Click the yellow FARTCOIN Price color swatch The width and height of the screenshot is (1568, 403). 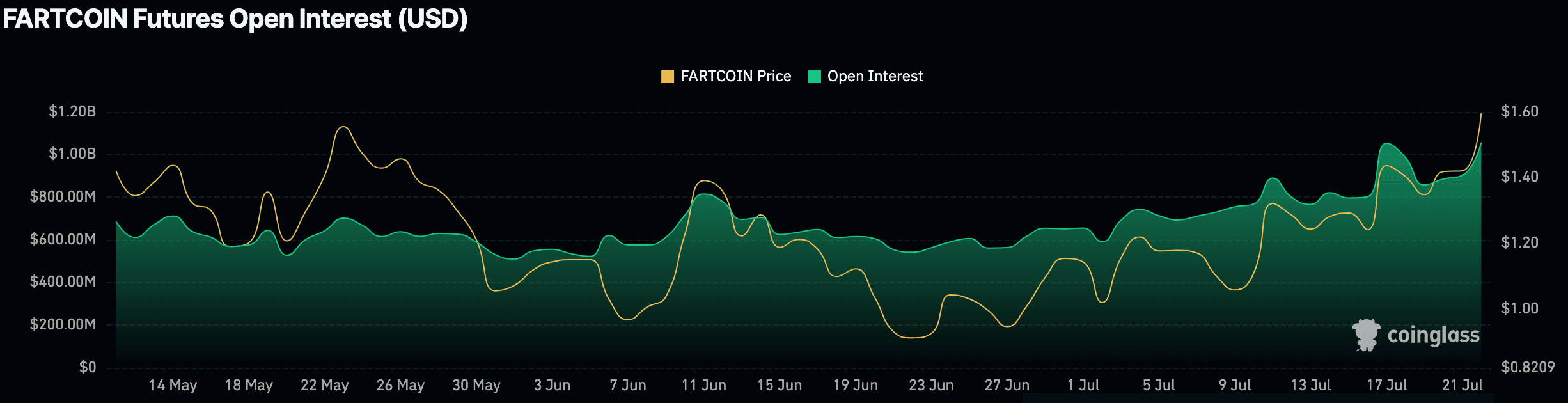(x=668, y=77)
